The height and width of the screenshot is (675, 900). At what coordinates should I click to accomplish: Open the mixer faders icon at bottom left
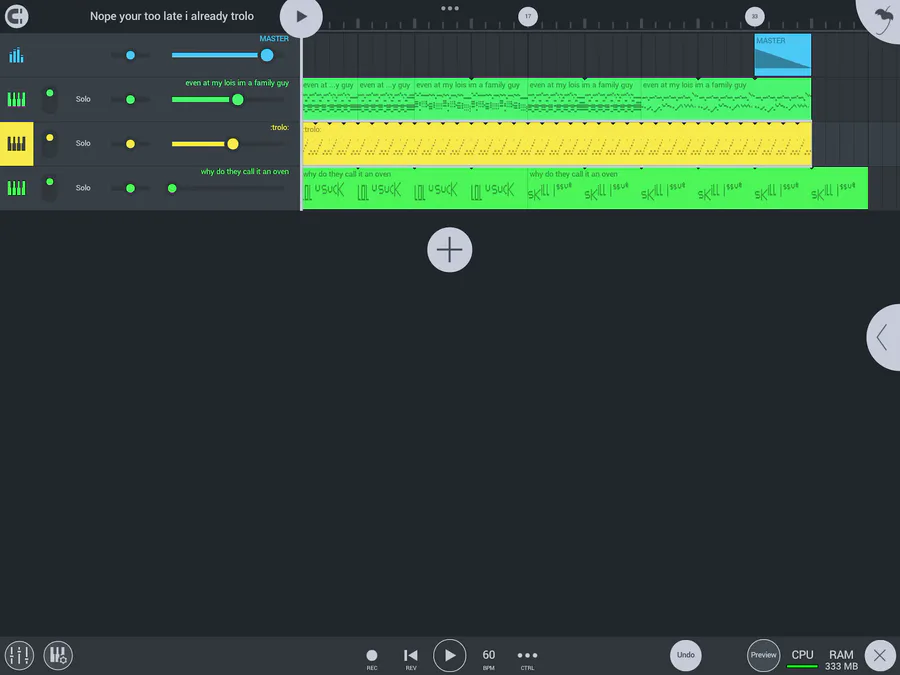pos(19,655)
